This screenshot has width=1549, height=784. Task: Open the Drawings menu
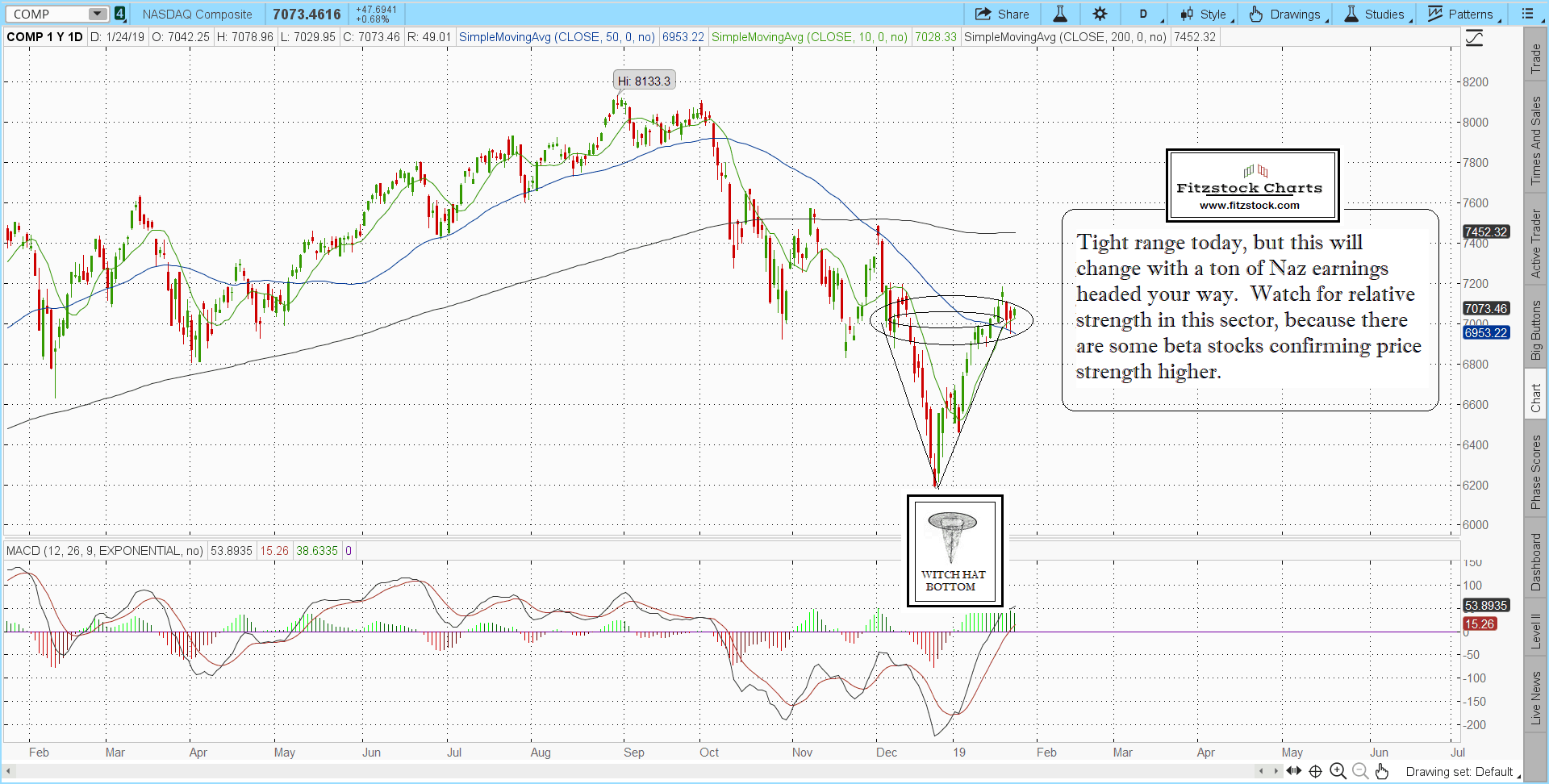coord(1286,14)
